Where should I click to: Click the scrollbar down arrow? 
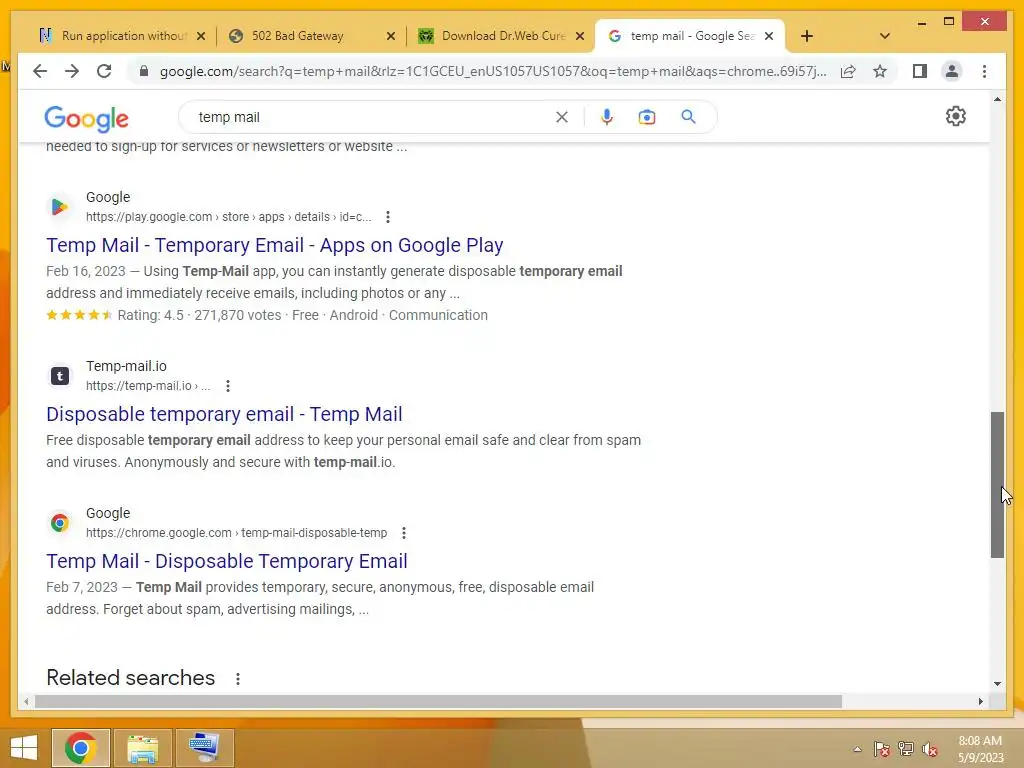997,684
